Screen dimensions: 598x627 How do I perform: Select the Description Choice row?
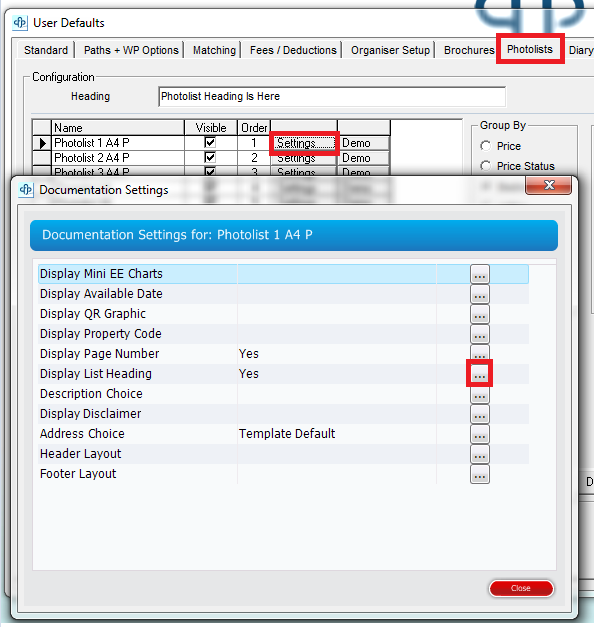283,394
